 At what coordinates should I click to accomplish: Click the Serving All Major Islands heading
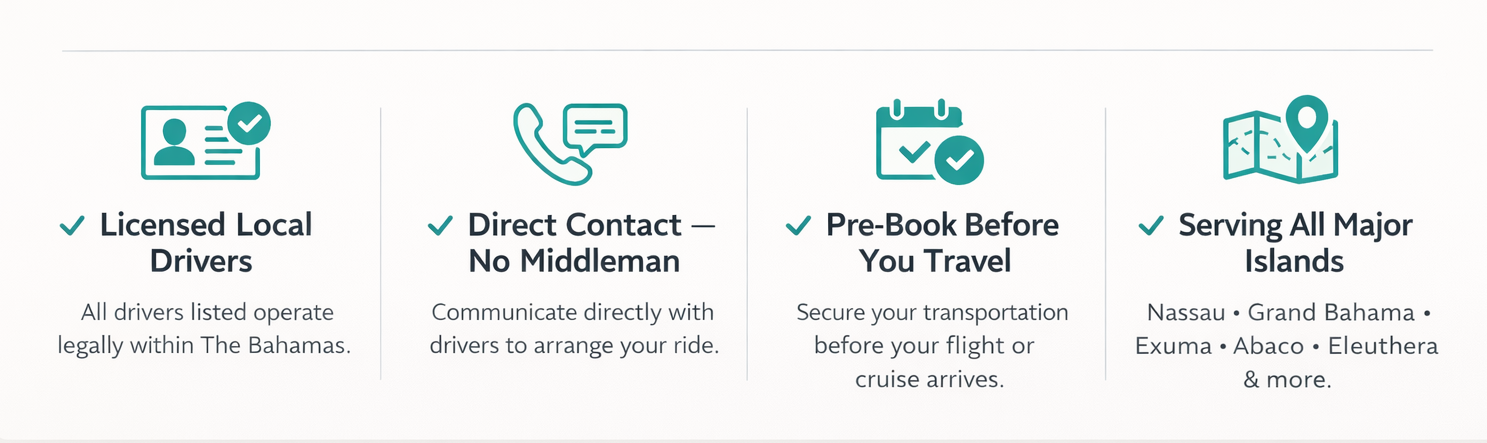1294,243
